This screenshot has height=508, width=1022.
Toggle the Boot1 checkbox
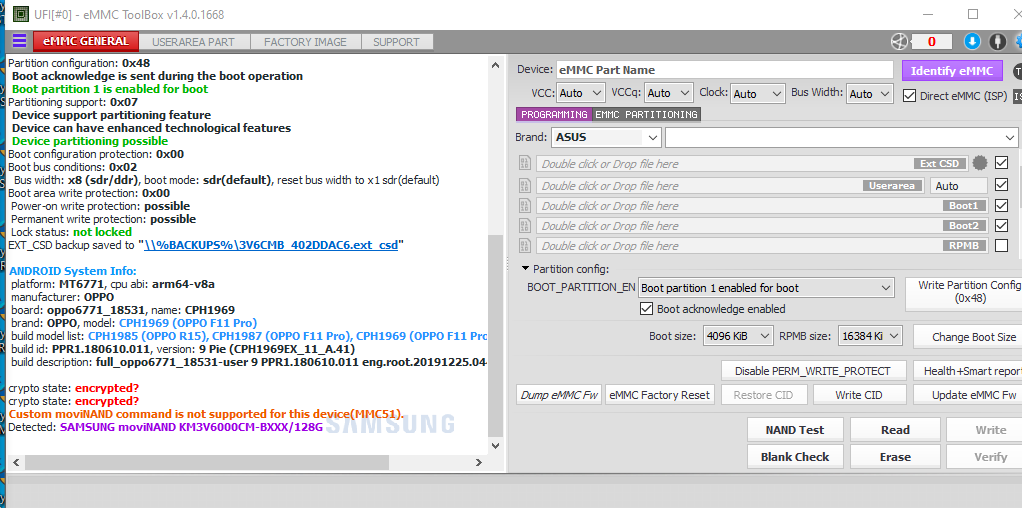tap(1002, 205)
